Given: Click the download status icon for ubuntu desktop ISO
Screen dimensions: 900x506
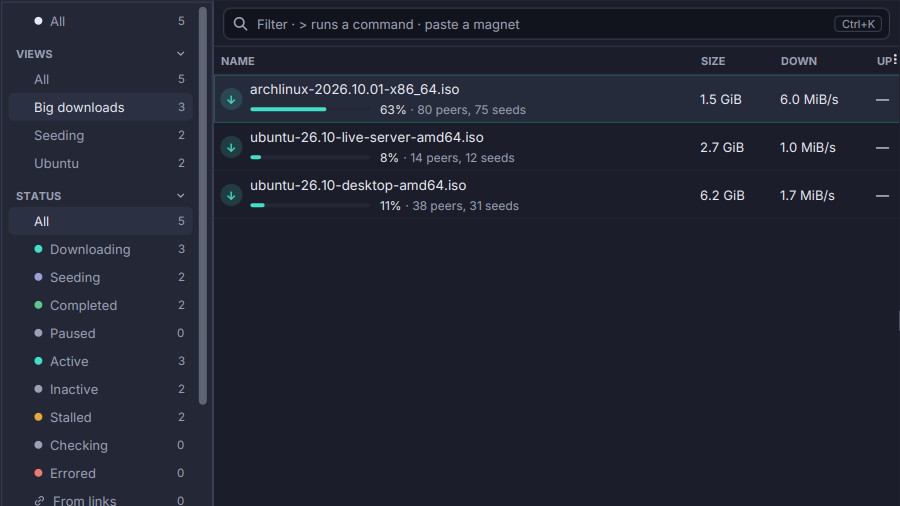Looking at the screenshot, I should point(231,196).
